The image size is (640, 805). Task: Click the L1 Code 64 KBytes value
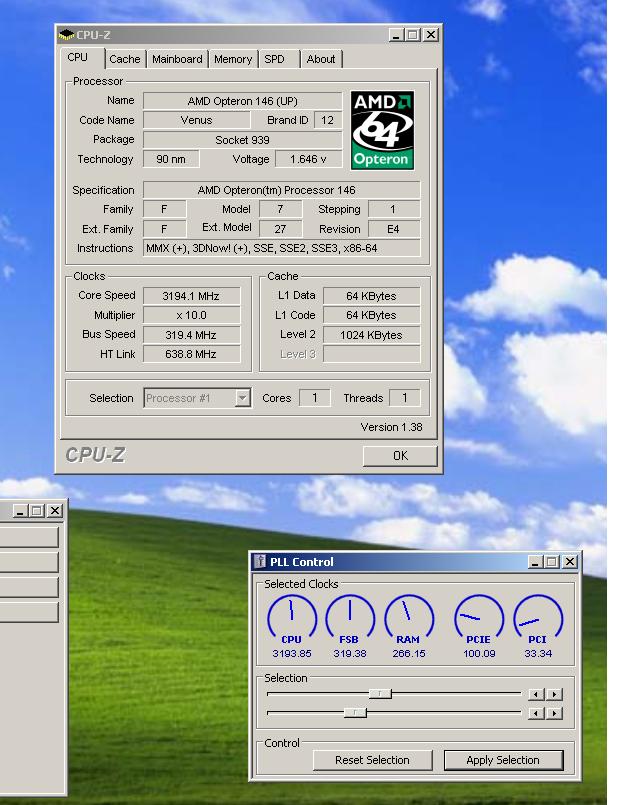click(372, 315)
